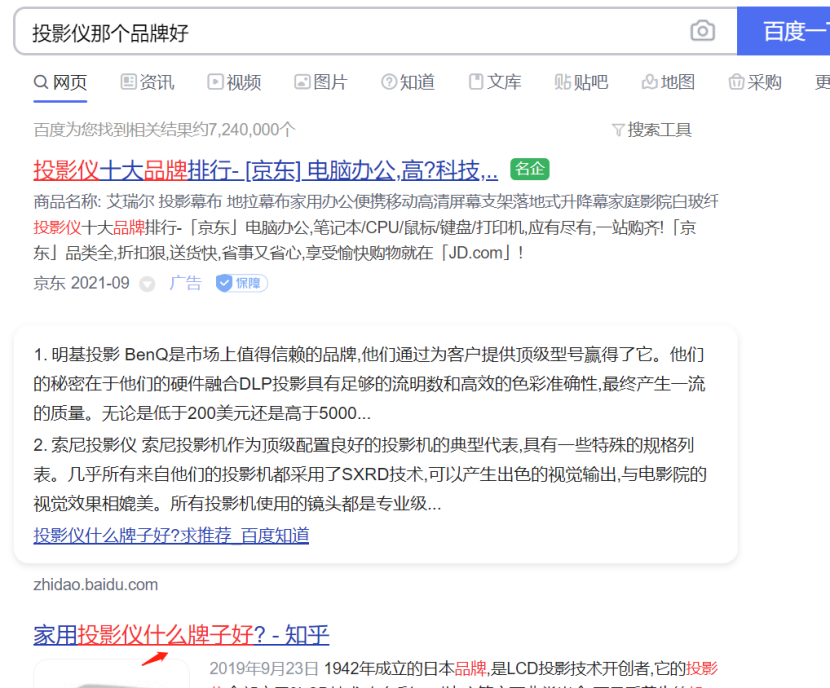The image size is (830, 688).
Task: Select the 网页 tab
Action: click(x=60, y=83)
